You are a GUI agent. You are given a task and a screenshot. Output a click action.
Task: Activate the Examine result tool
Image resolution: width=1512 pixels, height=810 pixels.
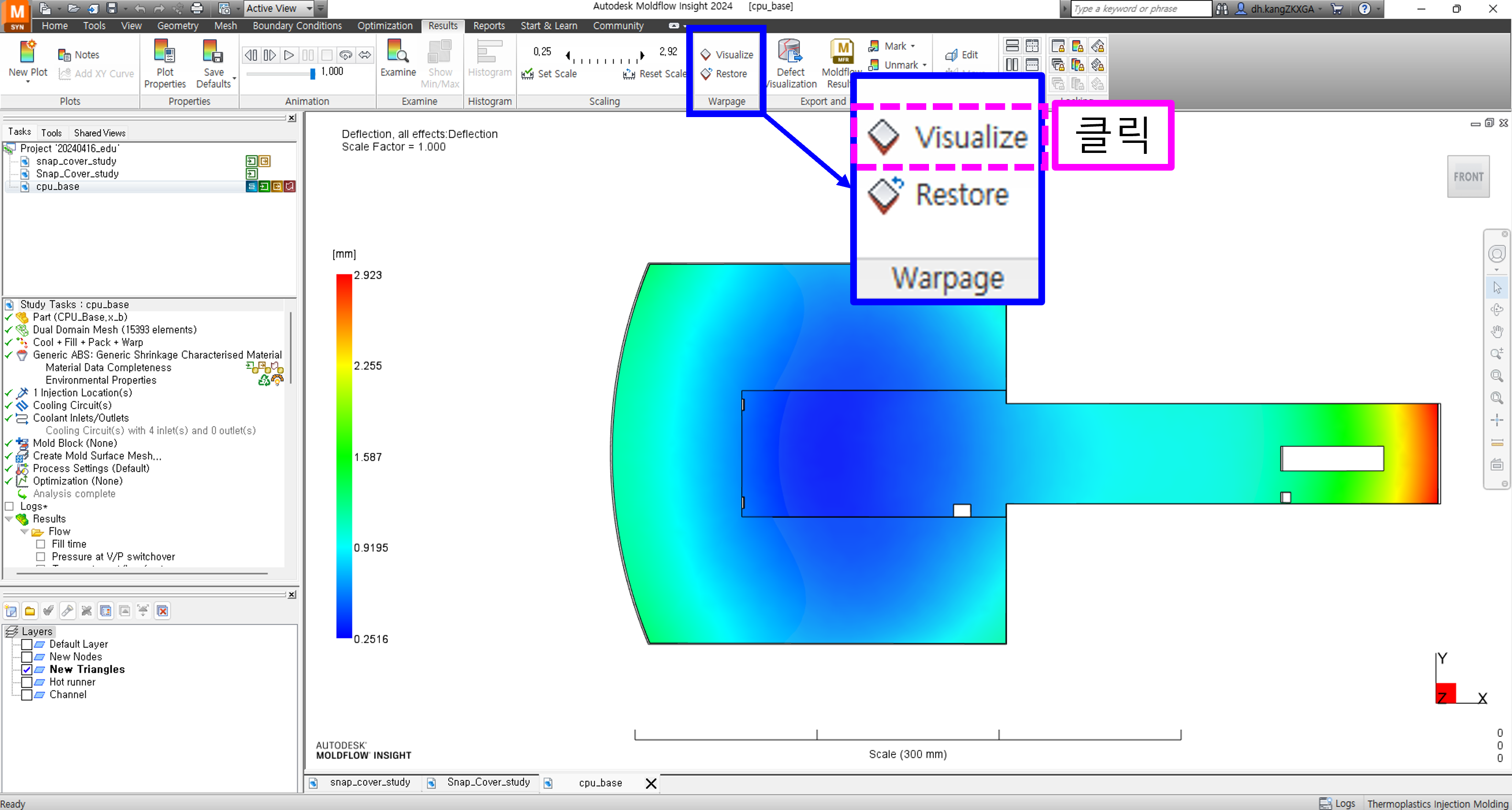click(x=398, y=57)
